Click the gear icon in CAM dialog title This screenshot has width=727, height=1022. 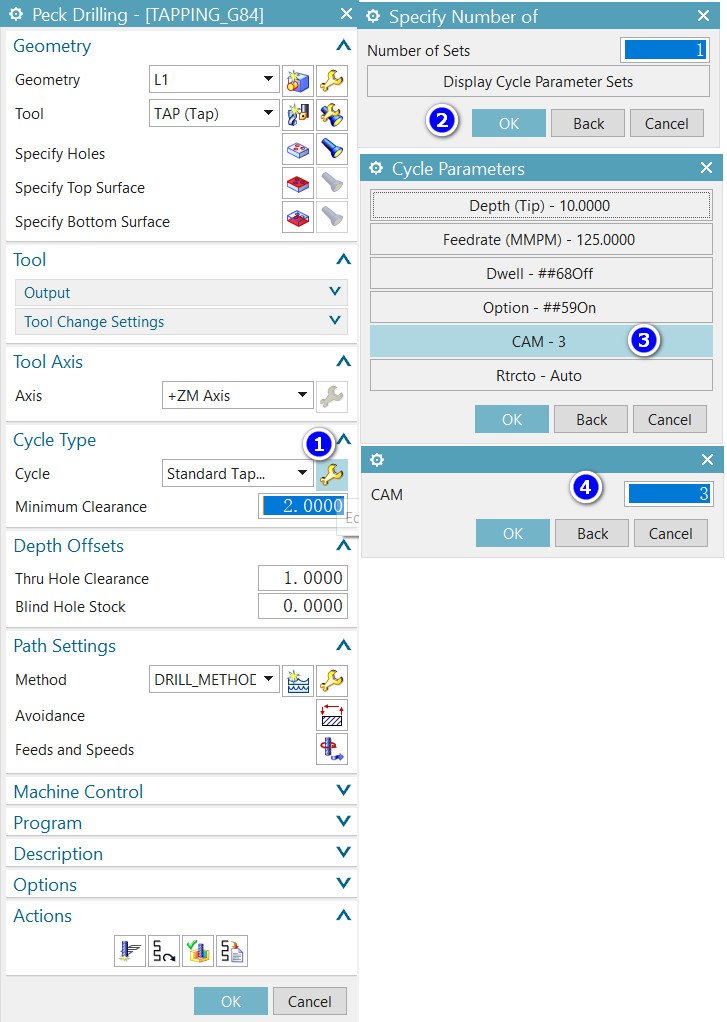click(377, 460)
